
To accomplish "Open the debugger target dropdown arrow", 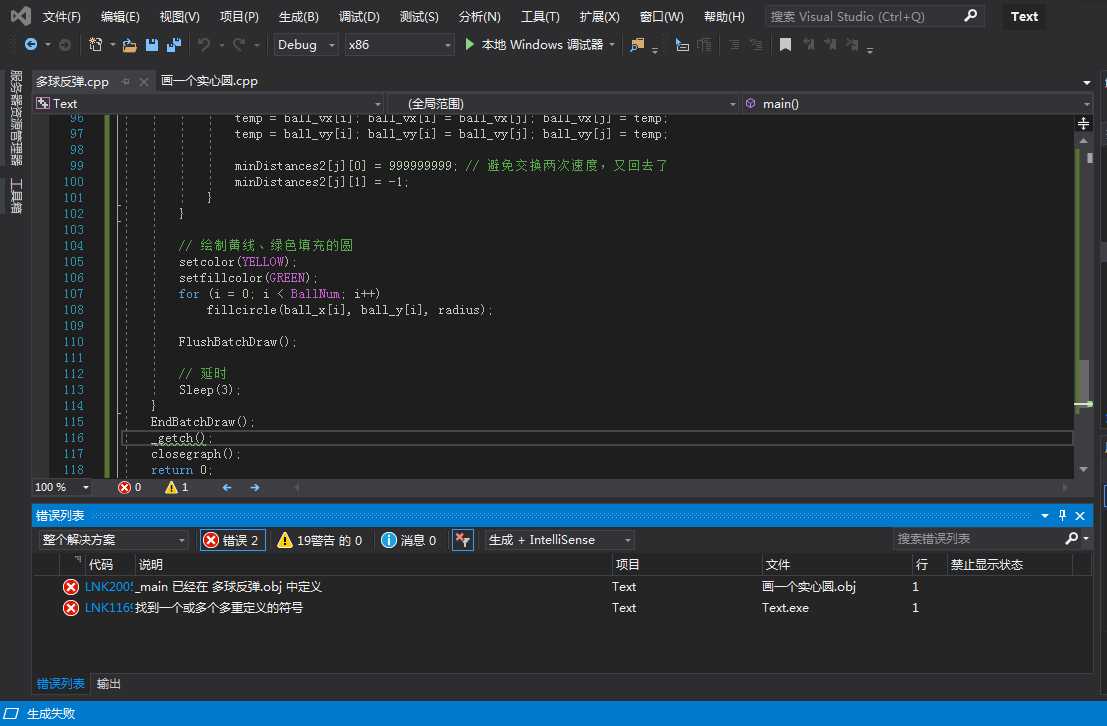I will (612, 44).
